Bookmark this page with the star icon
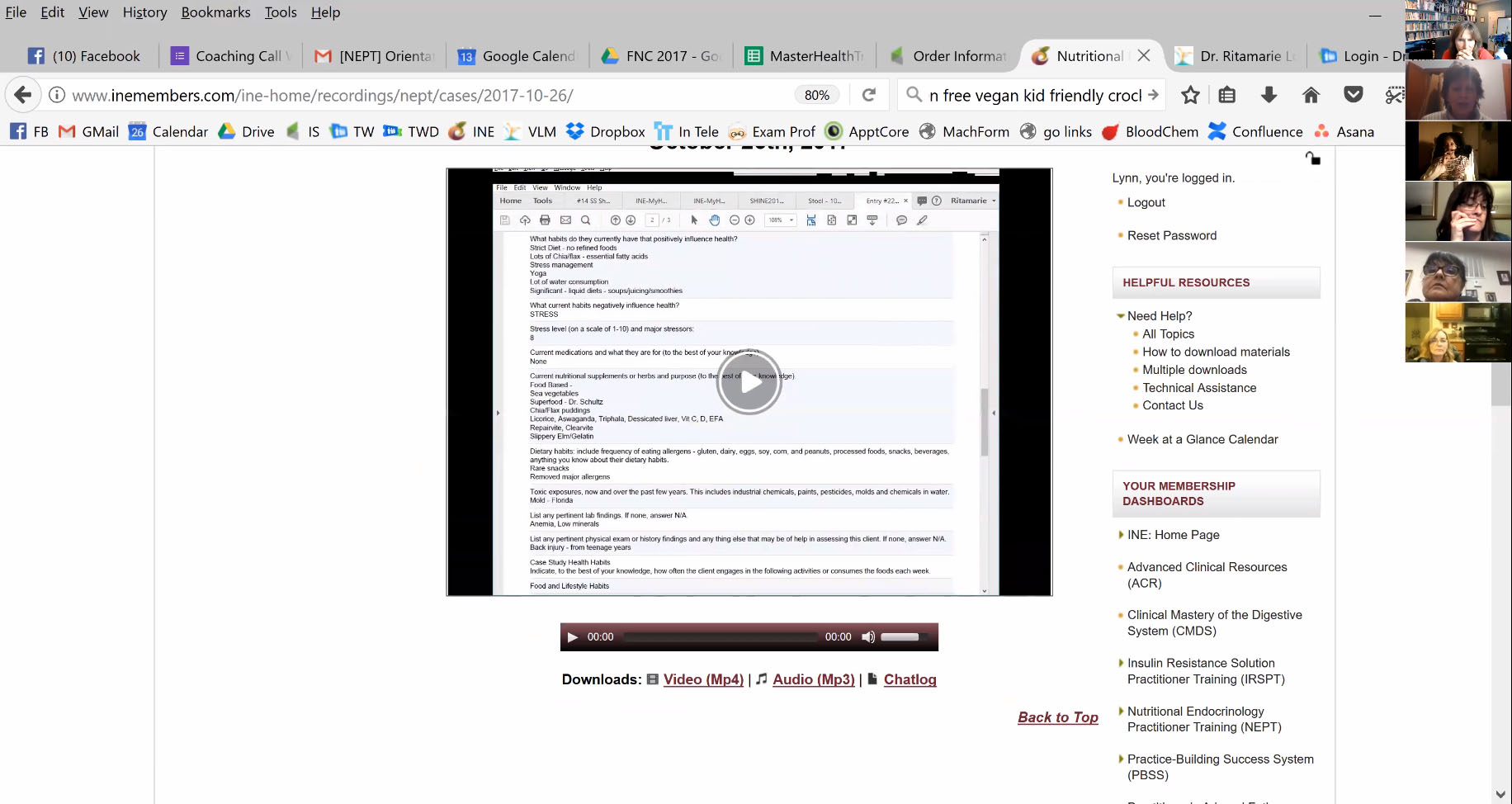1512x804 pixels. tap(1189, 95)
